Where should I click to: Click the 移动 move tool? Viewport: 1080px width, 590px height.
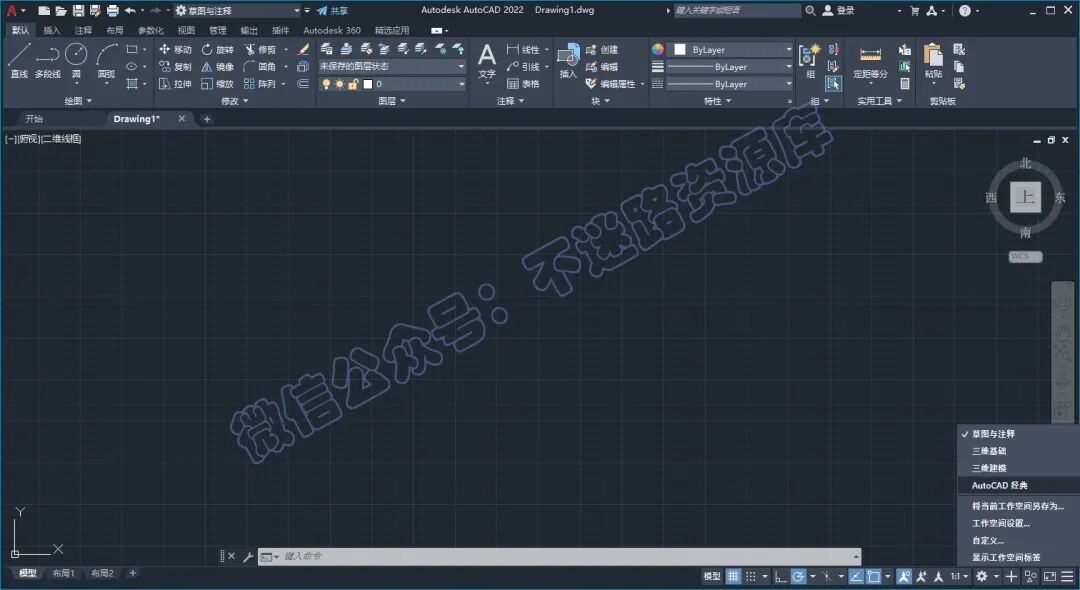click(x=176, y=50)
